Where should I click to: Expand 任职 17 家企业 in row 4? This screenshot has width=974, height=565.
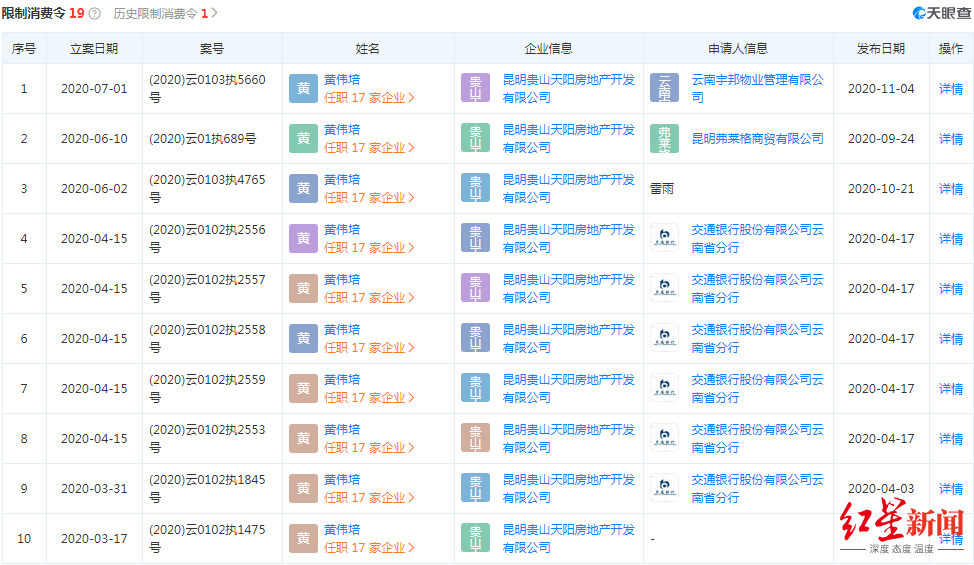pos(369,248)
